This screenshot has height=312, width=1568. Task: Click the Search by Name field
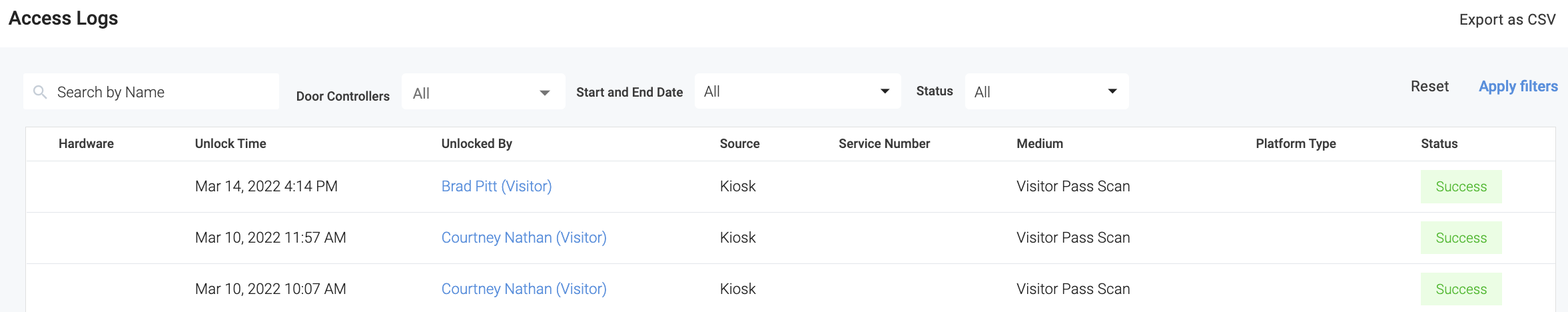click(x=160, y=92)
